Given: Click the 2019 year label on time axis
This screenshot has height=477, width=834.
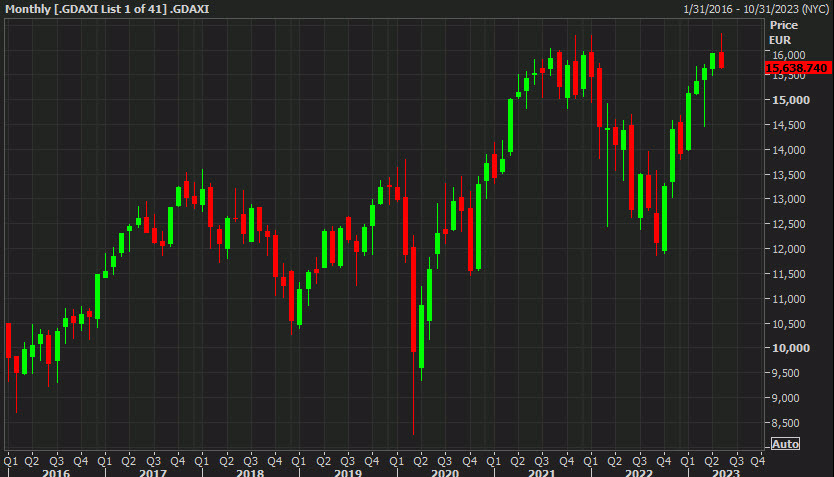Looking at the screenshot, I should pos(347,473).
